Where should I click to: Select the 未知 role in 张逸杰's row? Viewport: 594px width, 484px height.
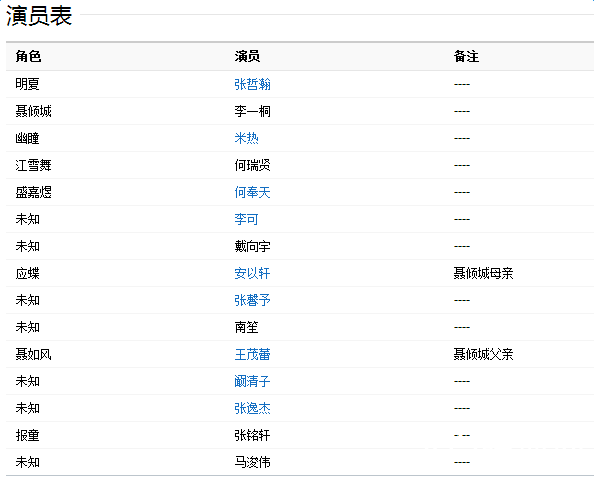(x=27, y=408)
